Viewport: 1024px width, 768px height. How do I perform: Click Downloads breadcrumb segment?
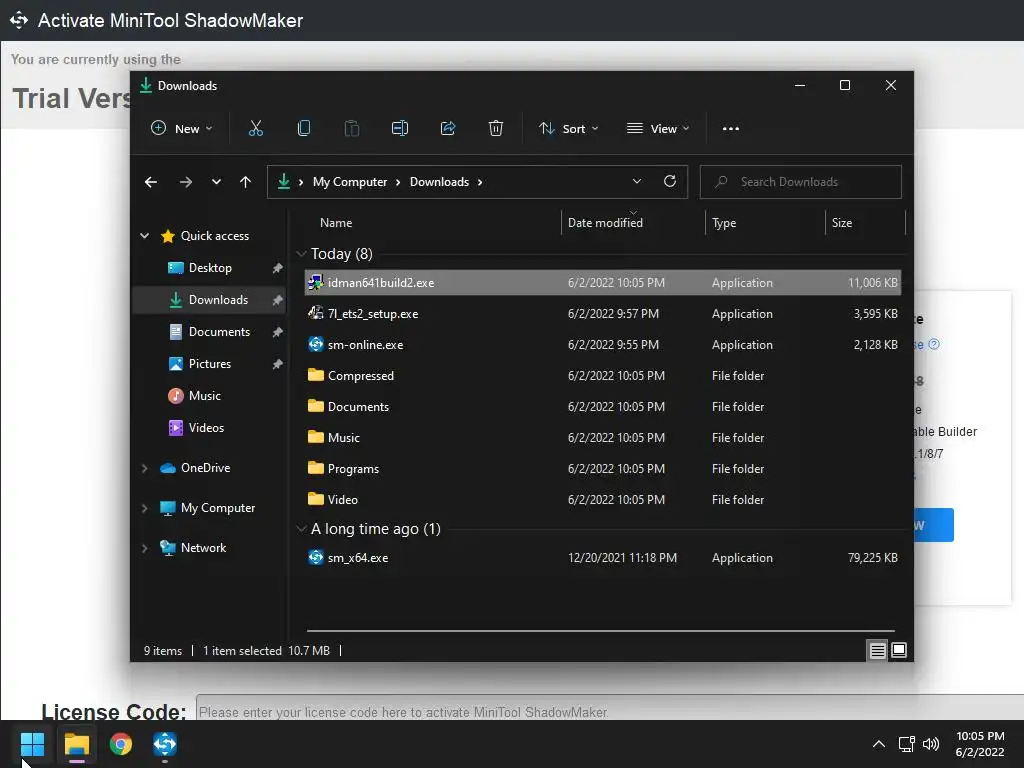[x=439, y=182]
